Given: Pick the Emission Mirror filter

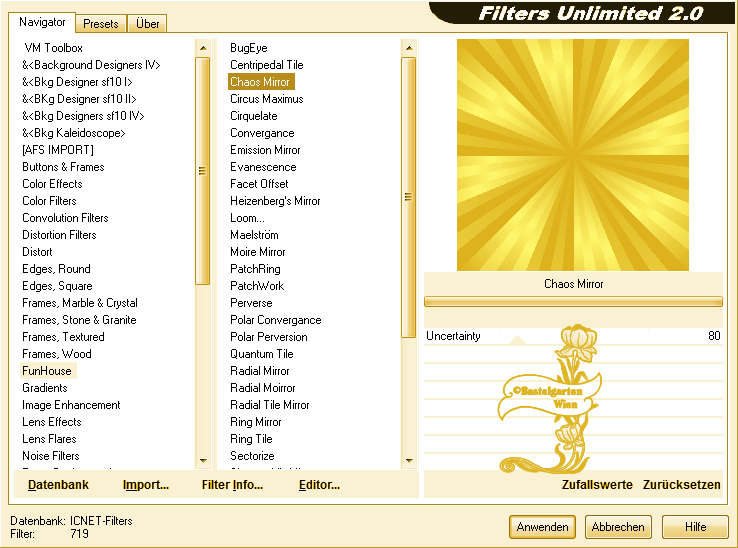Looking at the screenshot, I should (265, 150).
